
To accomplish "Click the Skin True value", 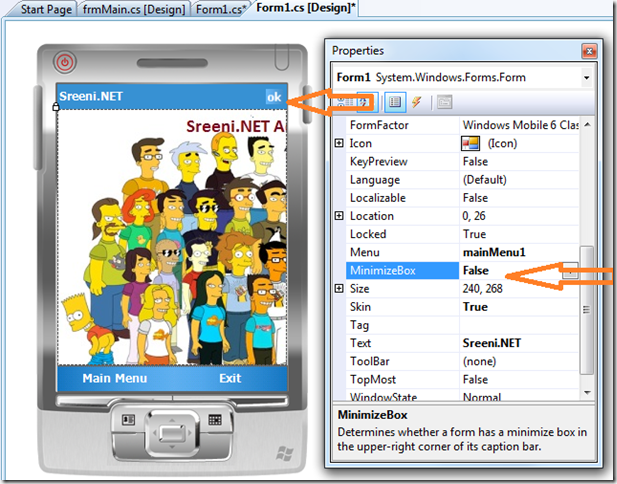I will pos(475,307).
